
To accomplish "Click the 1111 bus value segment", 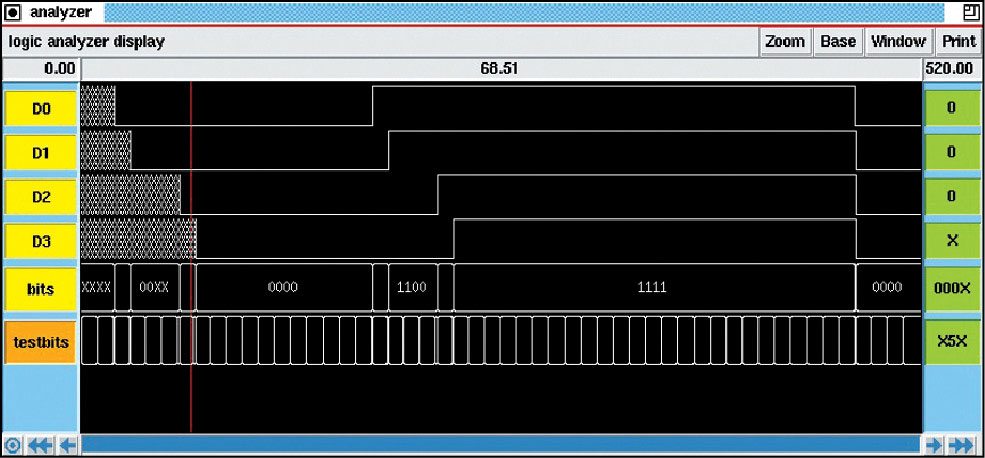I will pyautogui.click(x=652, y=287).
